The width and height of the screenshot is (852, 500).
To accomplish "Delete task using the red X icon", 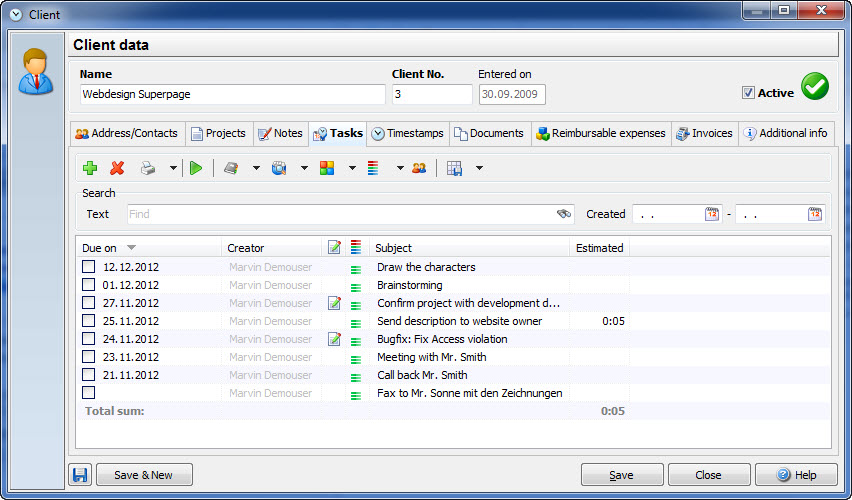I will tap(117, 168).
